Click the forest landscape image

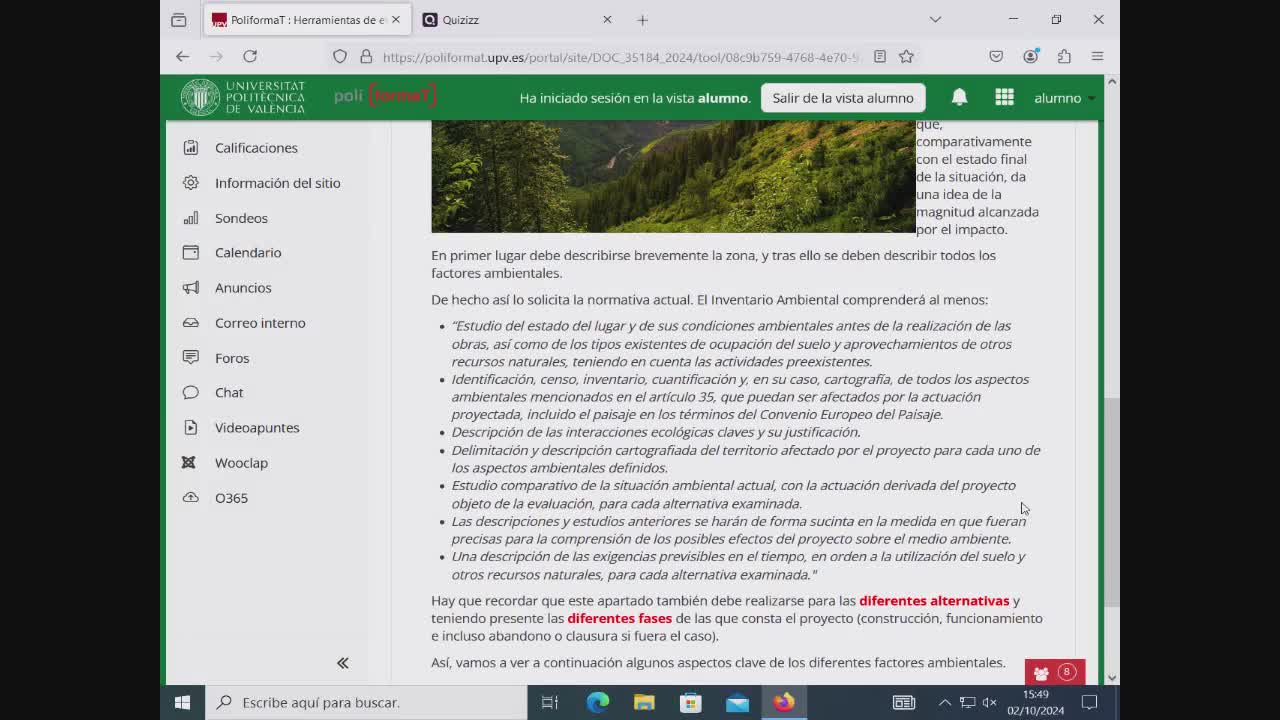(673, 176)
